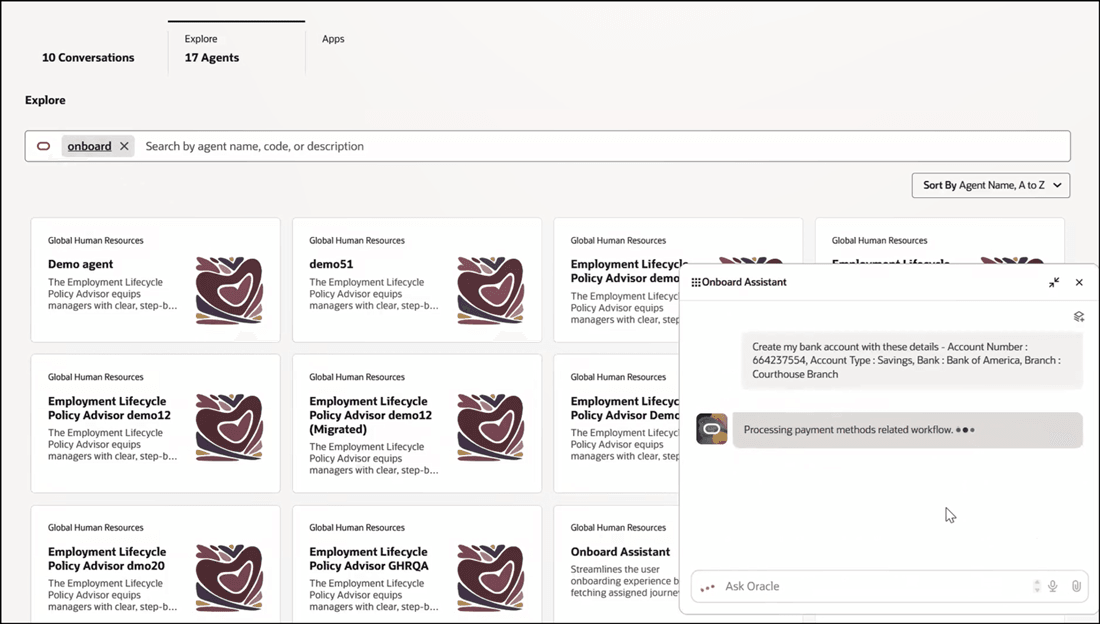Screen dimensions: 1100x624
Task: Open Employment Lifecycle Policy Advisor demo12 title
Action: coord(109,408)
